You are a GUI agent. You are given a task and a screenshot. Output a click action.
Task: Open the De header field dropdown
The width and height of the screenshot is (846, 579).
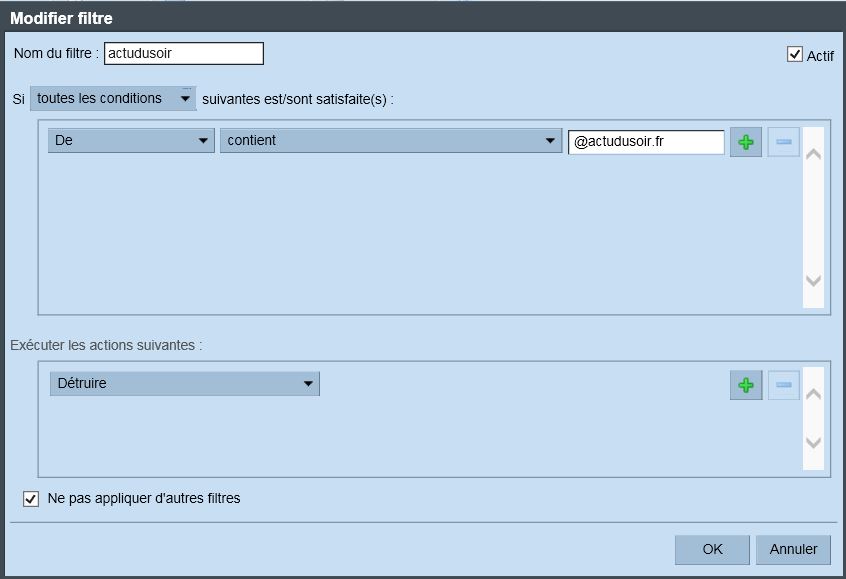point(131,141)
